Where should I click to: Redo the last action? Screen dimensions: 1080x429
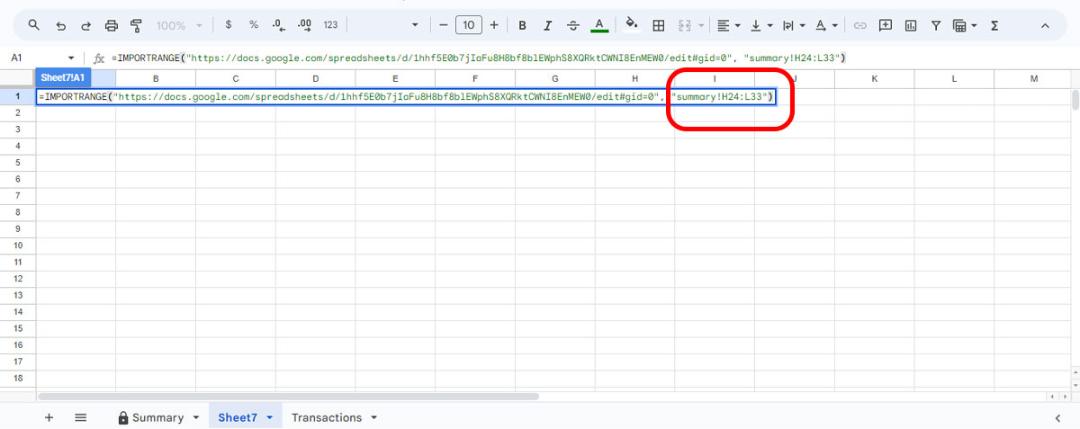86,25
